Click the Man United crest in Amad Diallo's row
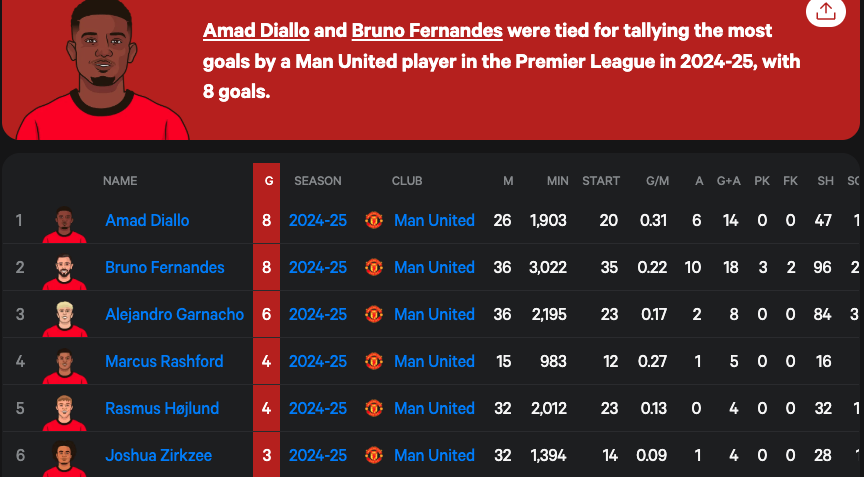 point(374,220)
